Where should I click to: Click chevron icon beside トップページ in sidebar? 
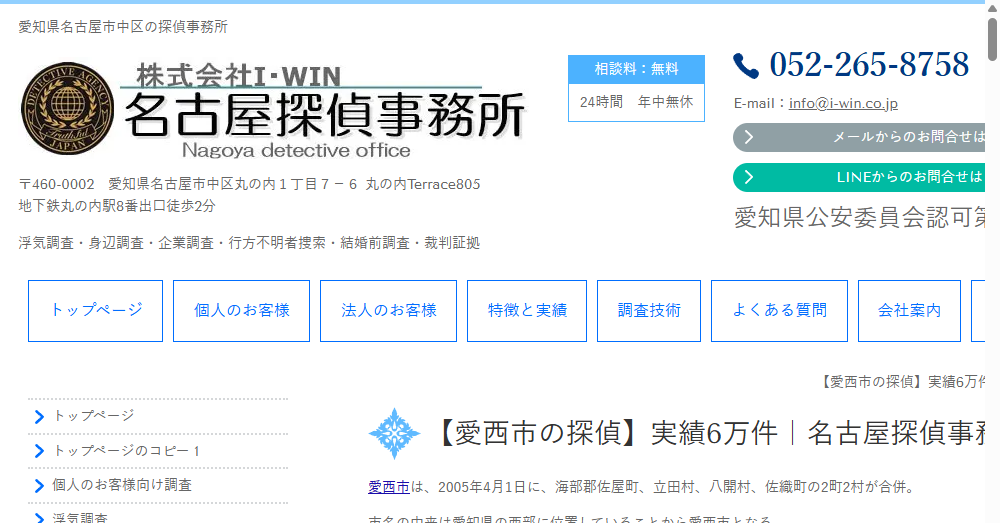click(39, 417)
